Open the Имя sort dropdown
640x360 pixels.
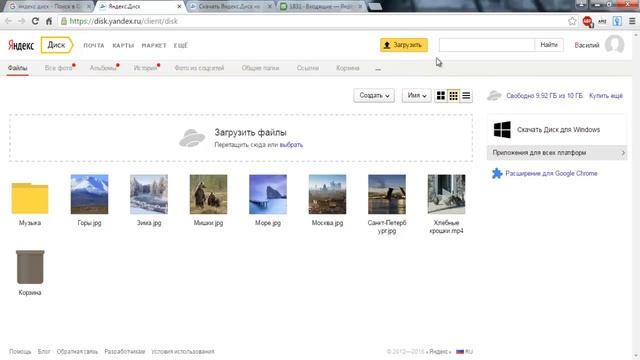coord(416,96)
